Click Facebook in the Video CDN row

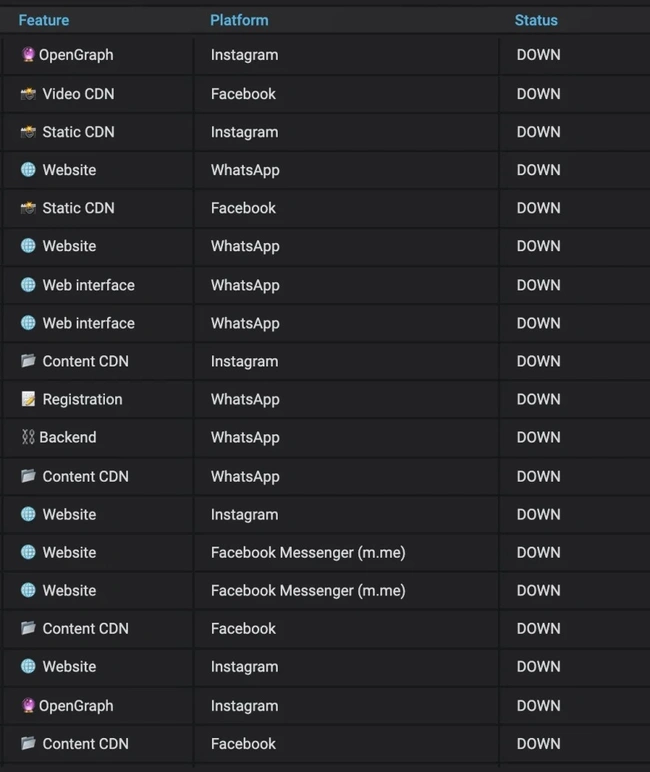243,94
